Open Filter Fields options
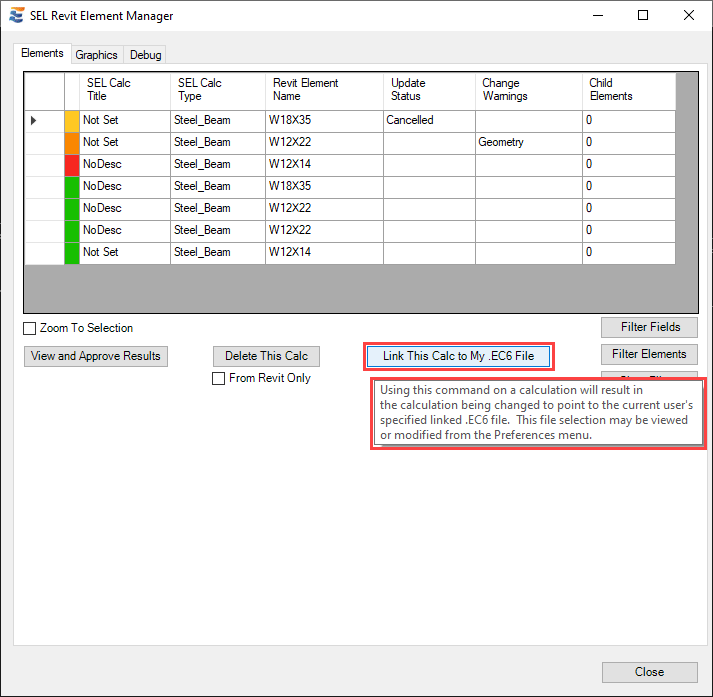 (648, 327)
